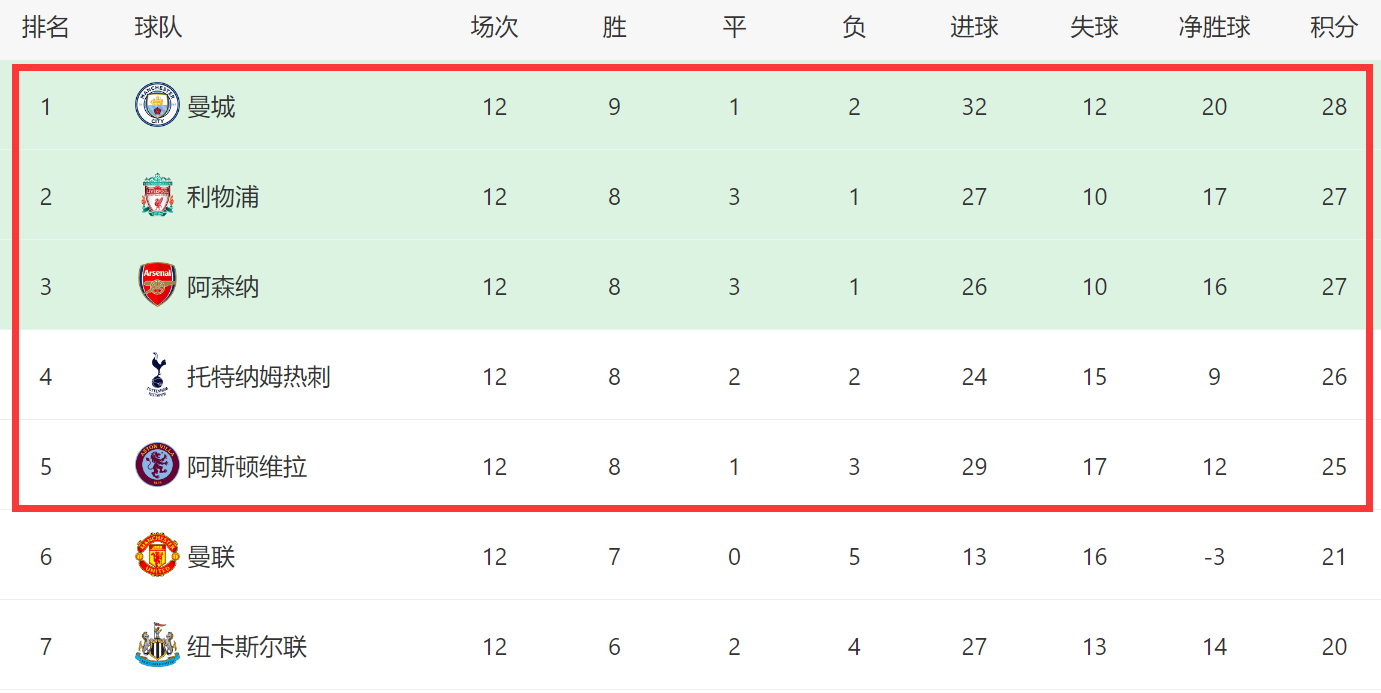Select 托特纳姆热刺 team name
The height and width of the screenshot is (693, 1381).
[x=259, y=377]
